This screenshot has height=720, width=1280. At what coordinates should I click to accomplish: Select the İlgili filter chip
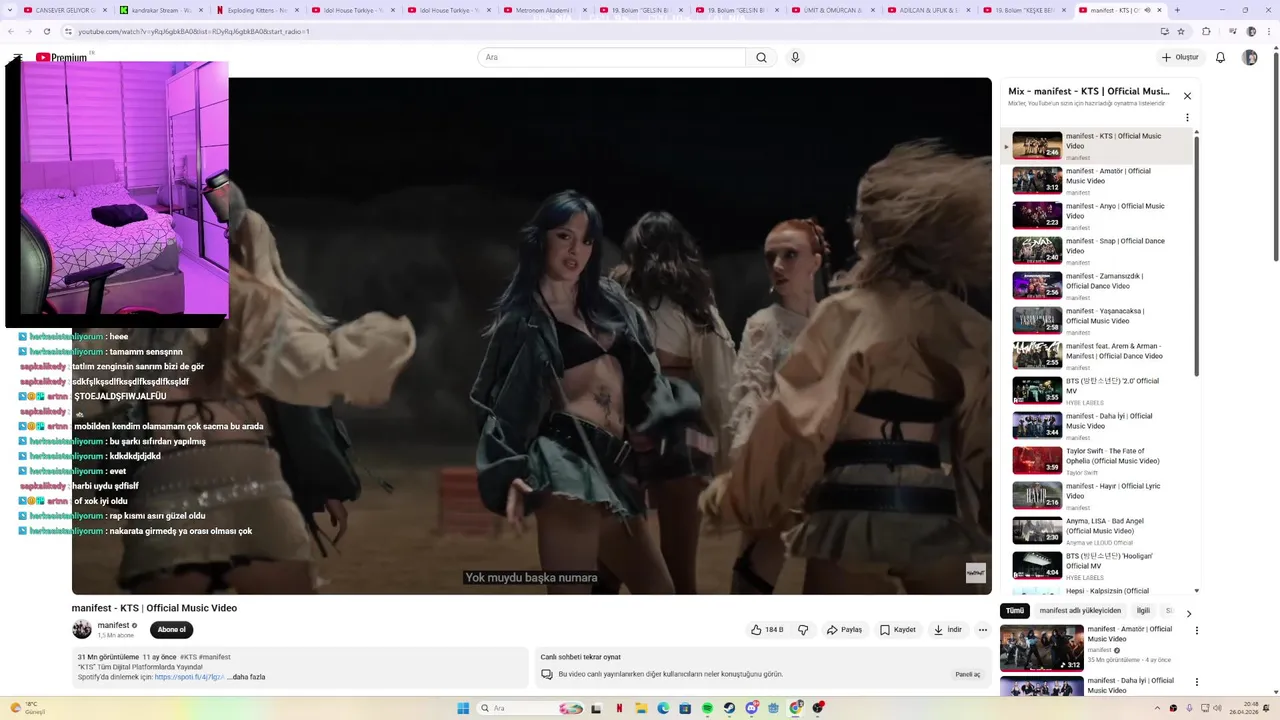point(1143,611)
